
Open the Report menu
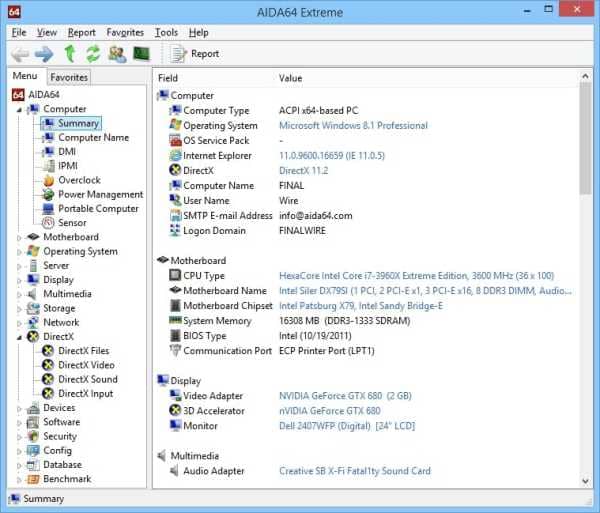click(x=82, y=33)
